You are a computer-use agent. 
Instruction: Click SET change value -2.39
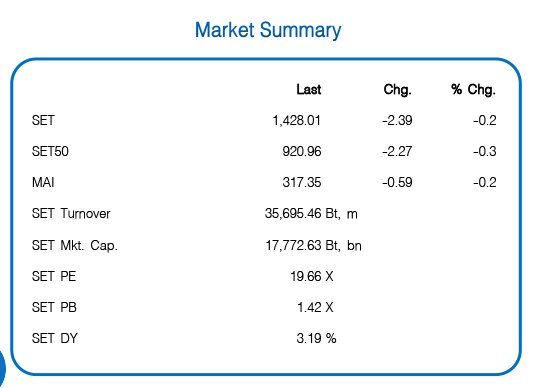coord(397,120)
